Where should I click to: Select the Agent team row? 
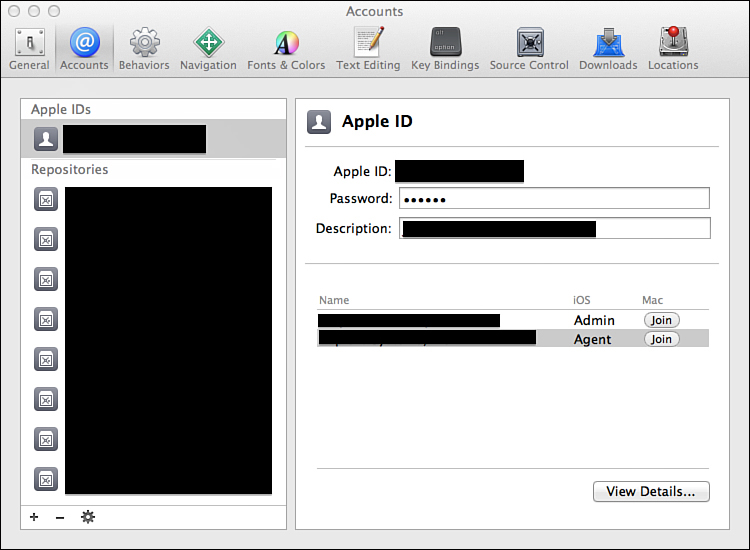(x=513, y=339)
